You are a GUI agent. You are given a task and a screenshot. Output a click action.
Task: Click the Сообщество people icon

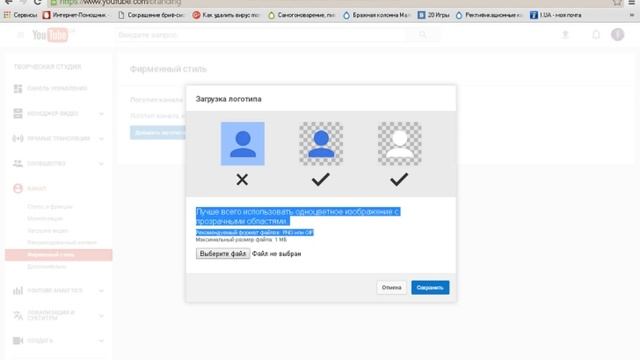coord(18,164)
